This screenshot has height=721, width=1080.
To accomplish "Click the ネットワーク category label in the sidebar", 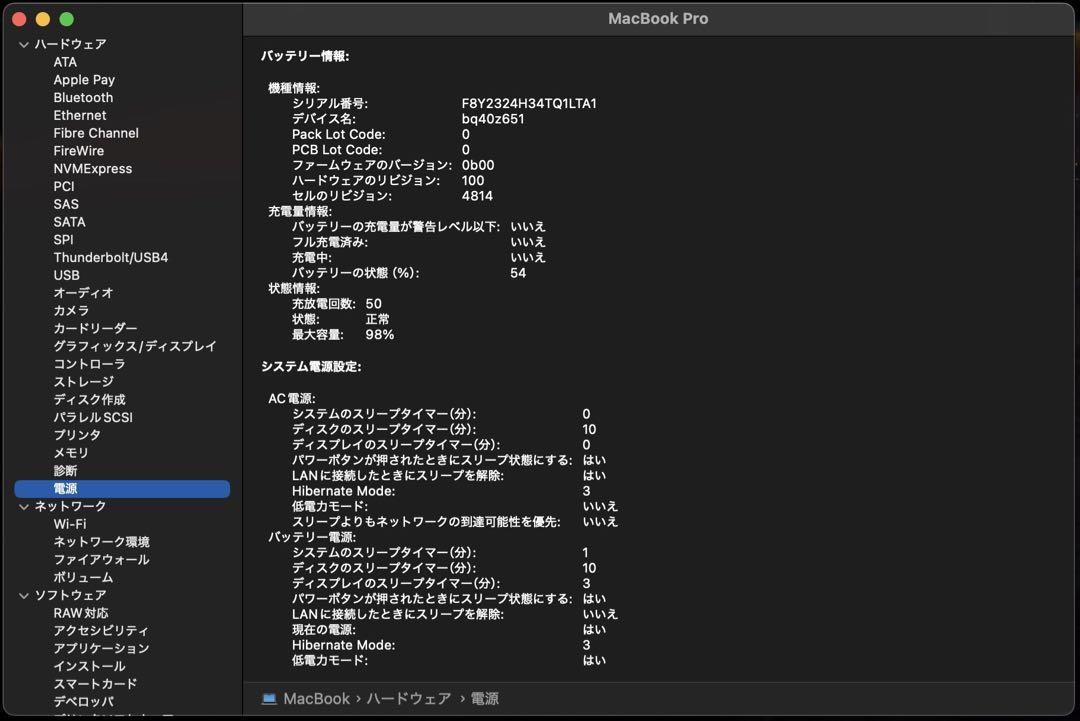I will tap(70, 506).
